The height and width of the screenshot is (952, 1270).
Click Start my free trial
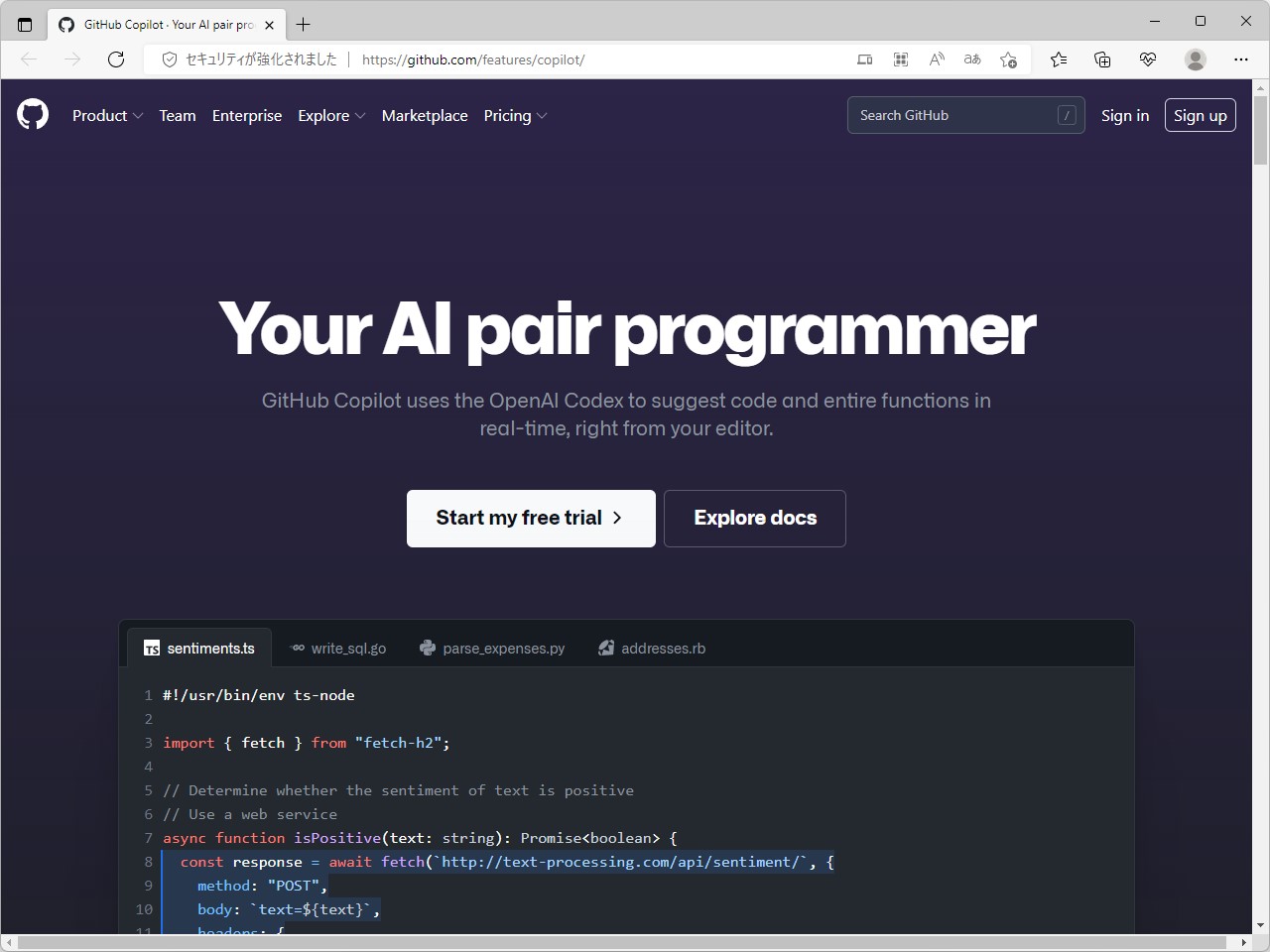point(530,518)
